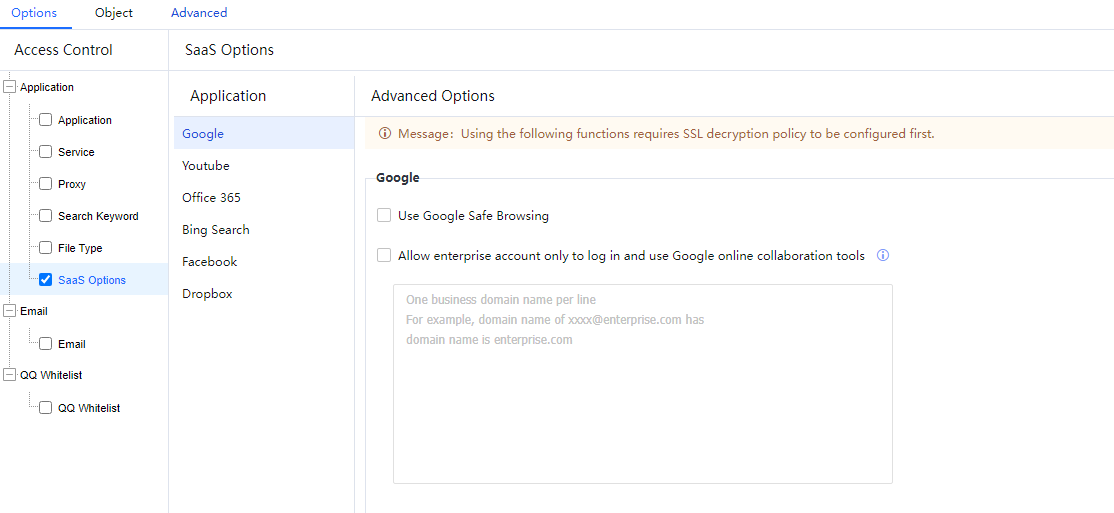This screenshot has height=513, width=1114.
Task: Open Bing Search SaaS options
Action: pos(216,230)
